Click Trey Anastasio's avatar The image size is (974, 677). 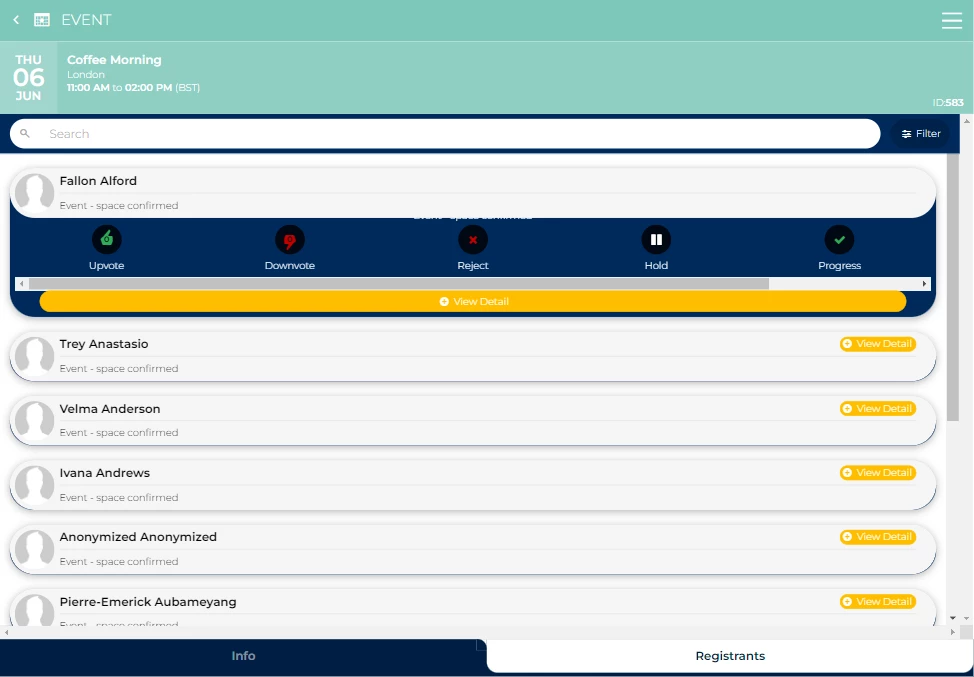[34, 357]
